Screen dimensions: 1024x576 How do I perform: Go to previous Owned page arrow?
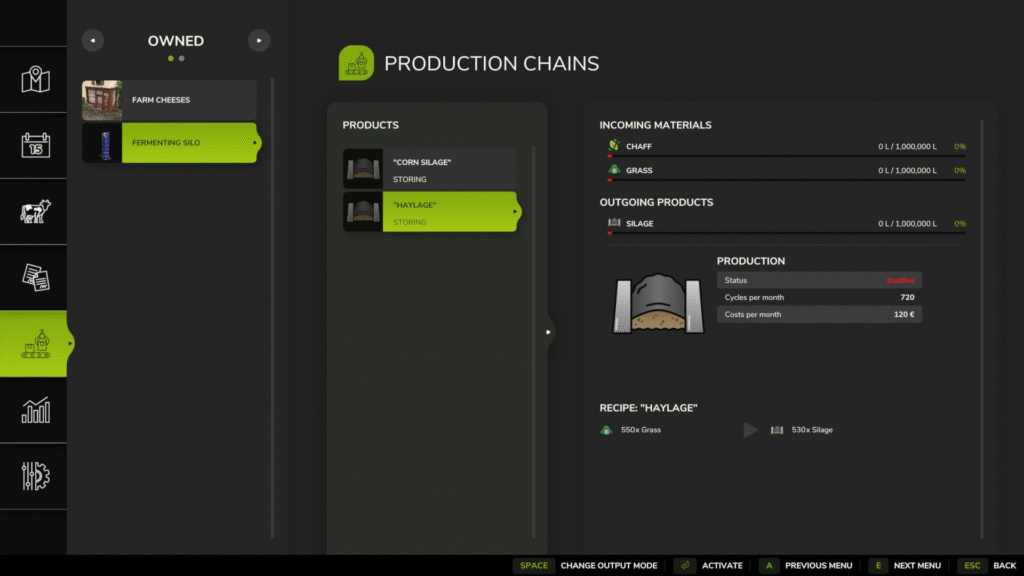point(92,41)
